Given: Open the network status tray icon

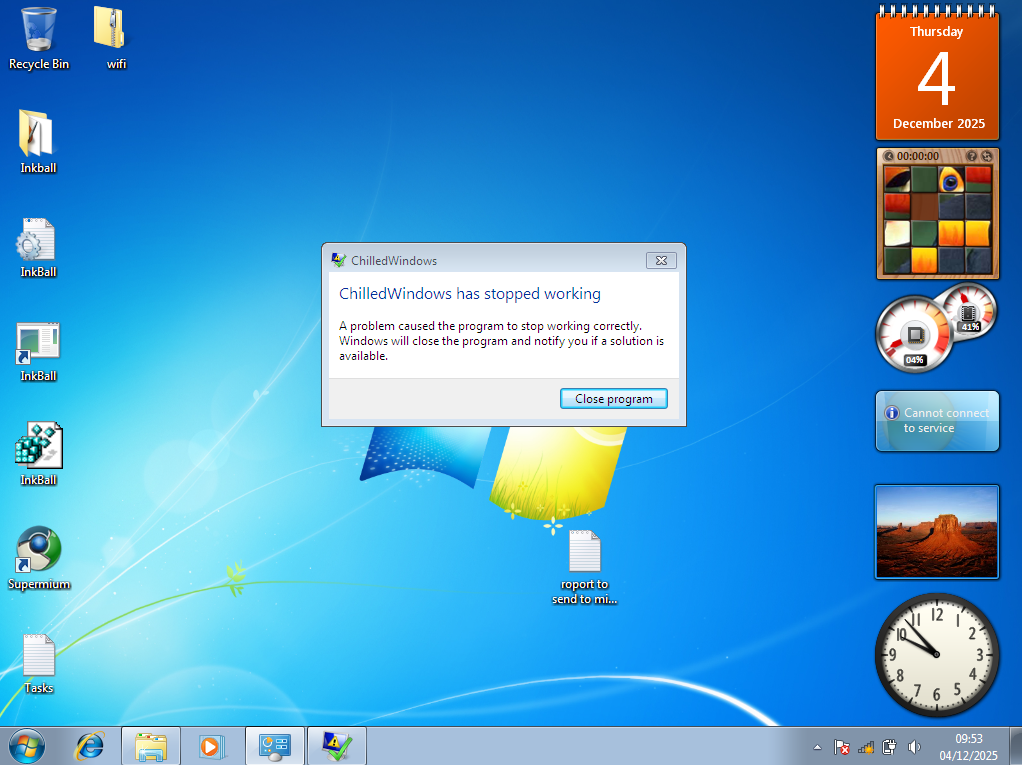Looking at the screenshot, I should pos(866,747).
